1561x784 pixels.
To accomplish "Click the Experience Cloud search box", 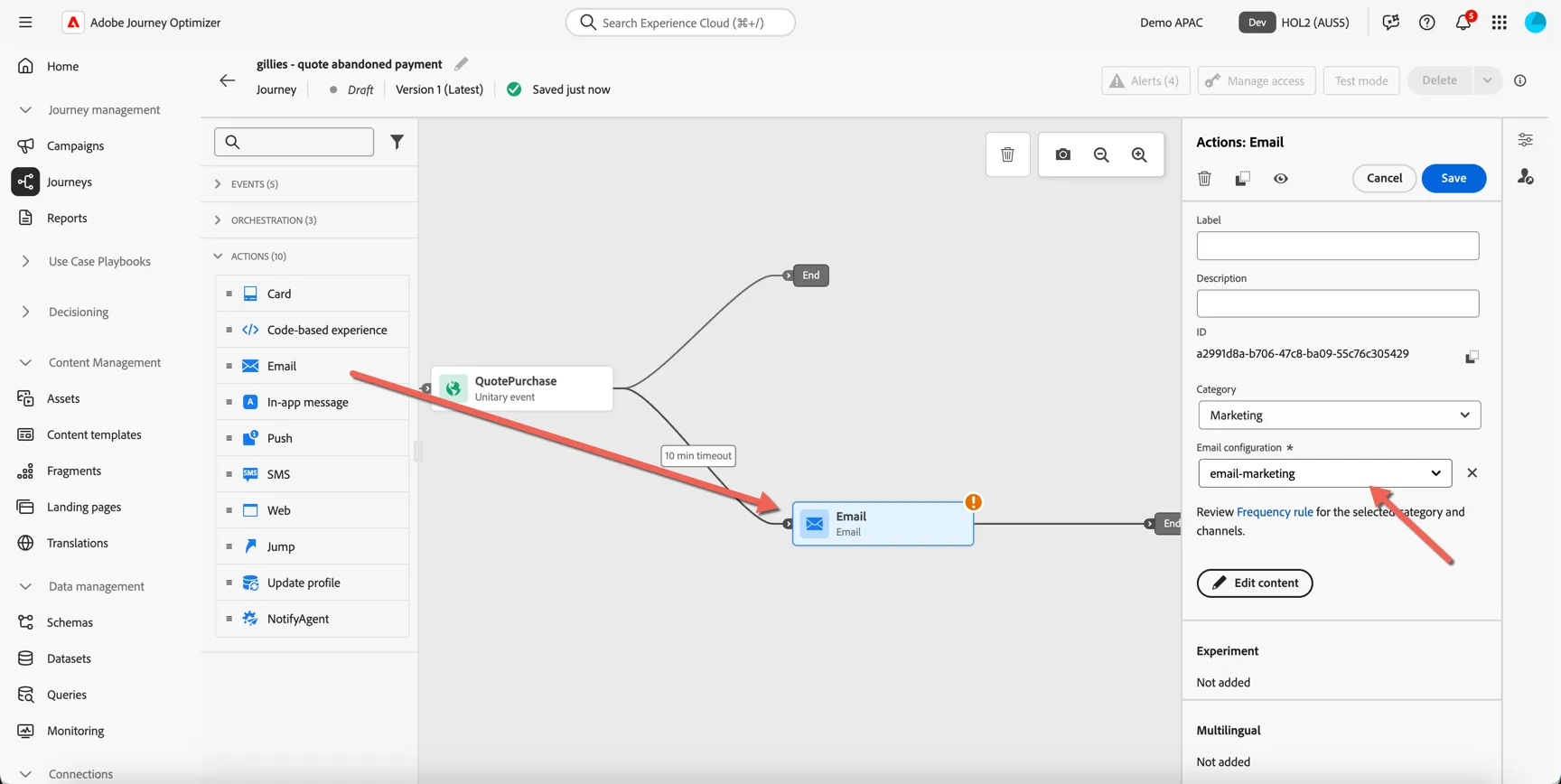I will click(x=680, y=22).
